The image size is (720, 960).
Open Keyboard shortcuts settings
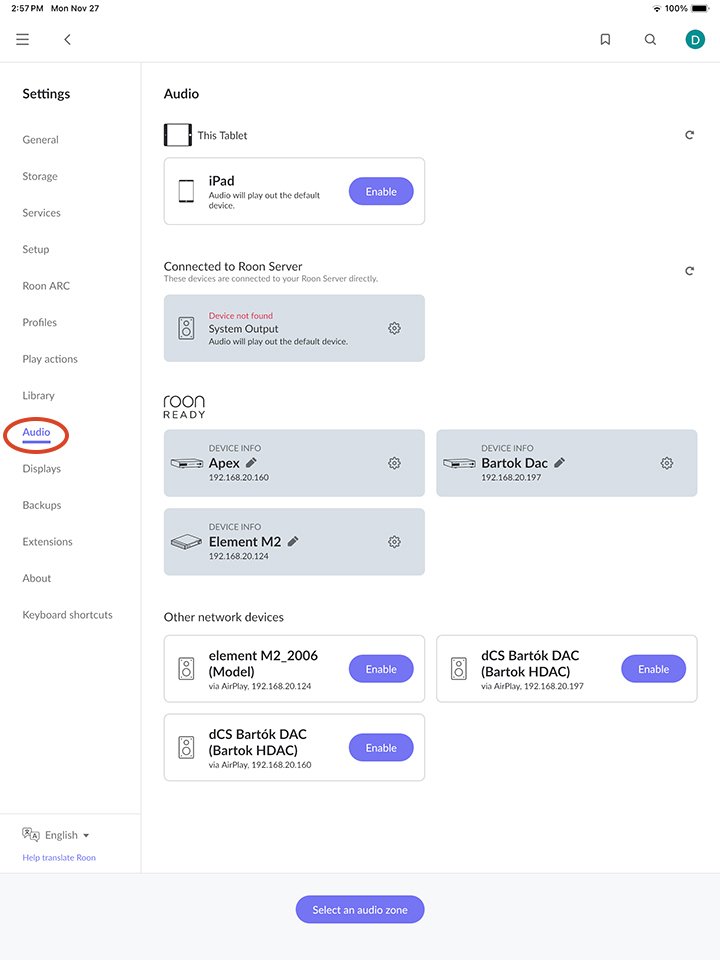click(67, 614)
